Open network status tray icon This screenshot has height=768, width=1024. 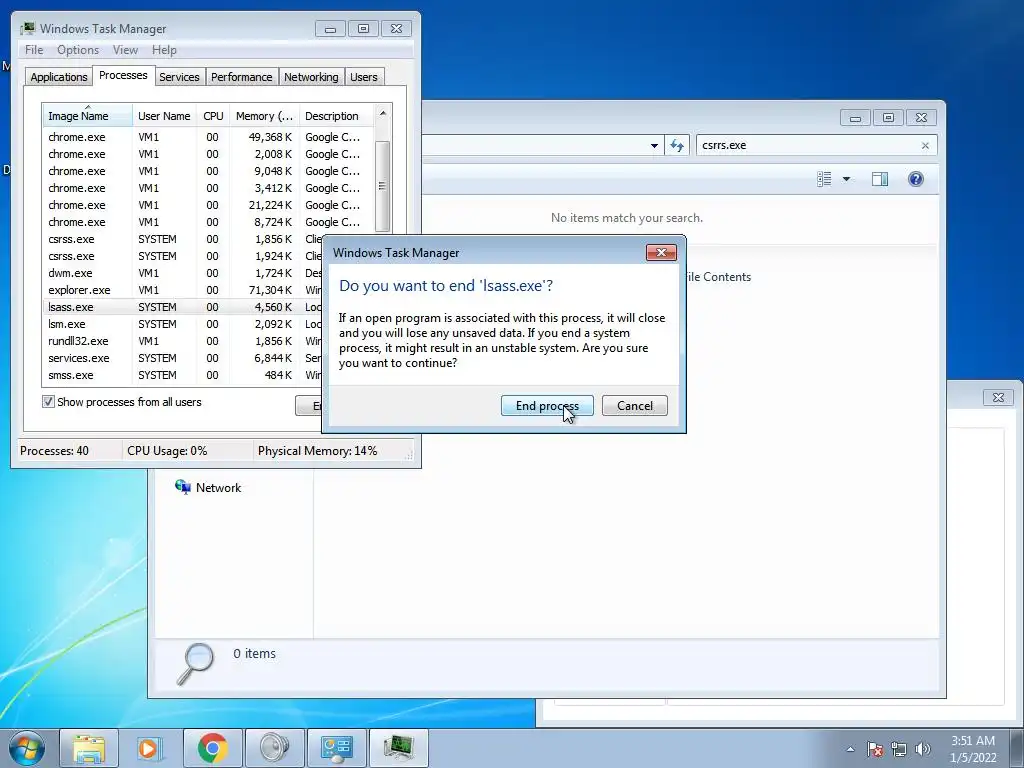[x=899, y=749]
